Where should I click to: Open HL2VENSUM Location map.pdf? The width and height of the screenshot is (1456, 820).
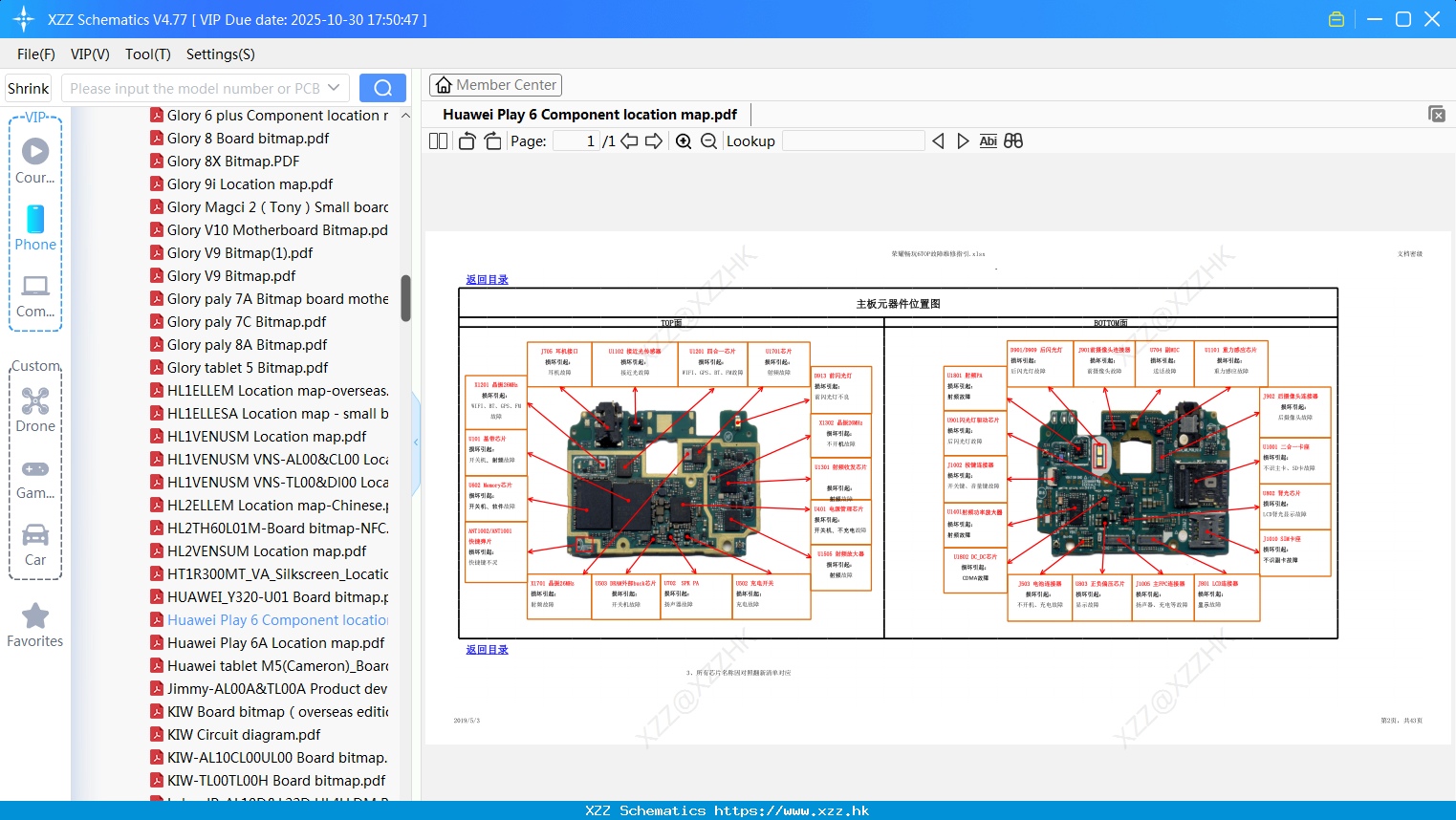coord(267,551)
